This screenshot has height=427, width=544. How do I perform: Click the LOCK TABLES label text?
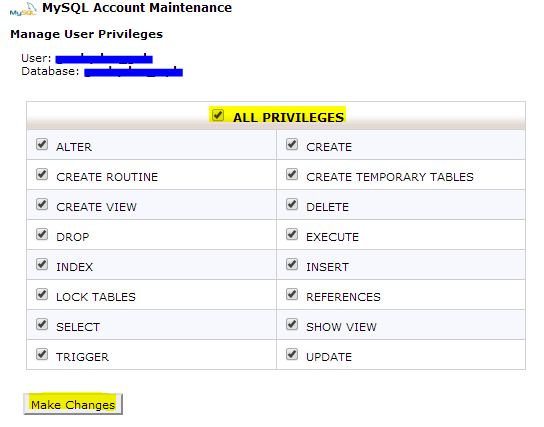point(96,297)
